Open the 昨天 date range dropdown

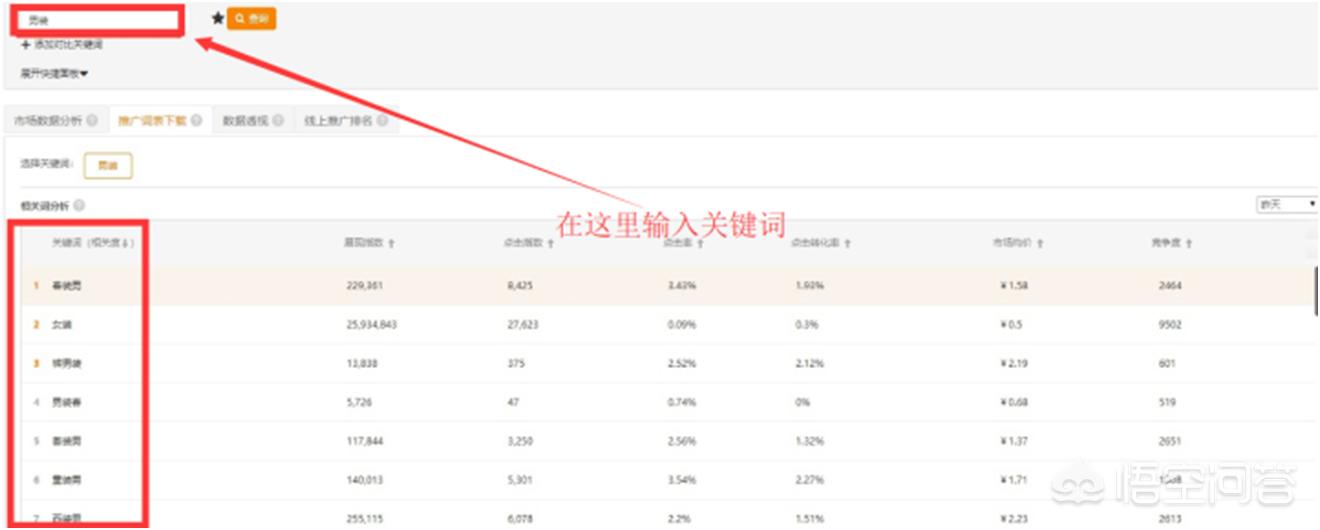tap(1287, 204)
